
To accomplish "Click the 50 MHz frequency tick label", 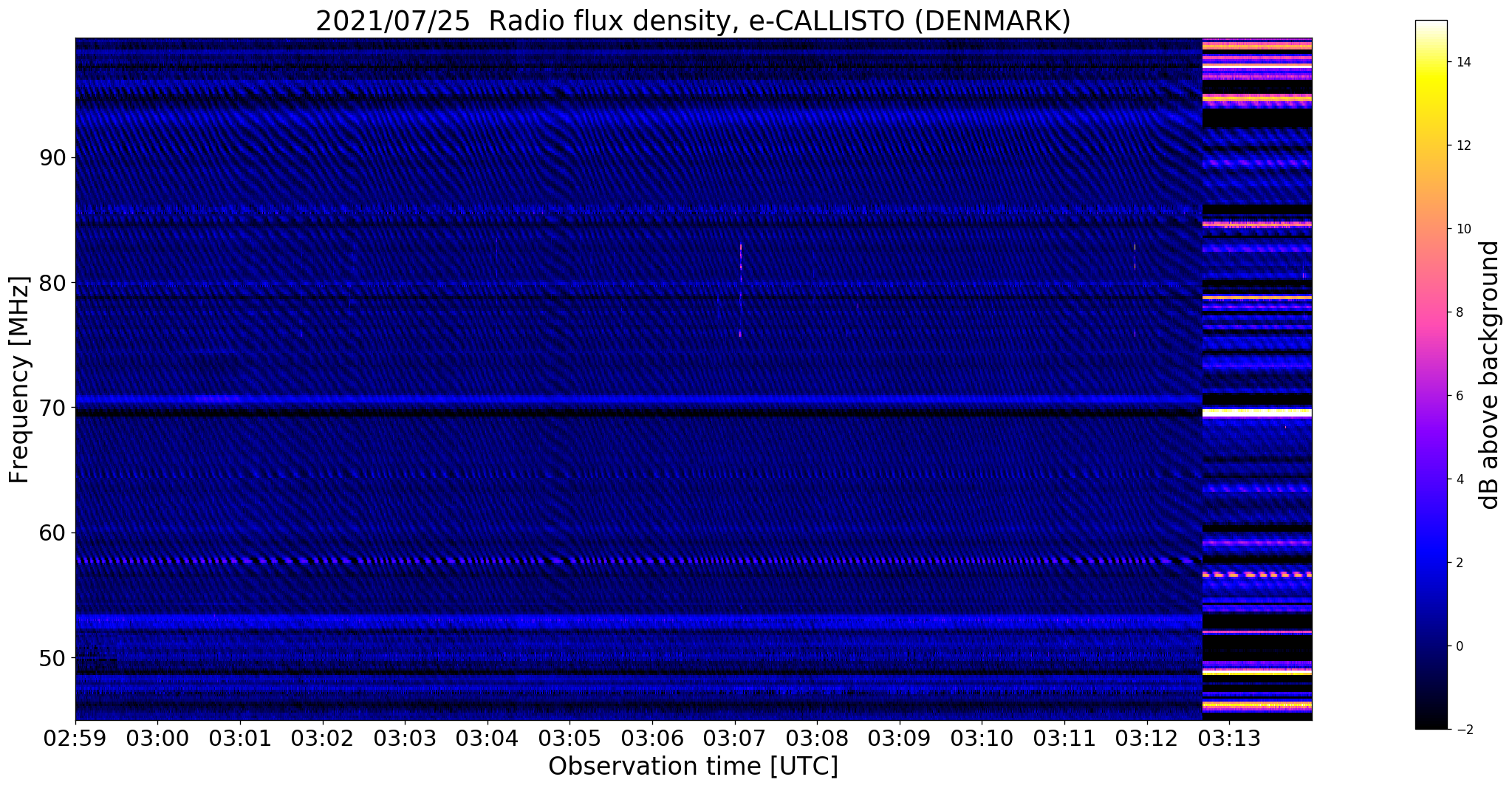I will (52, 657).
